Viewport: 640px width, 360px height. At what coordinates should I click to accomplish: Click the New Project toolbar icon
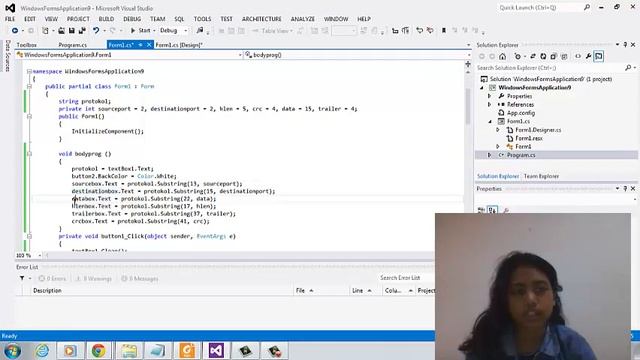pyautogui.click(x=45, y=31)
